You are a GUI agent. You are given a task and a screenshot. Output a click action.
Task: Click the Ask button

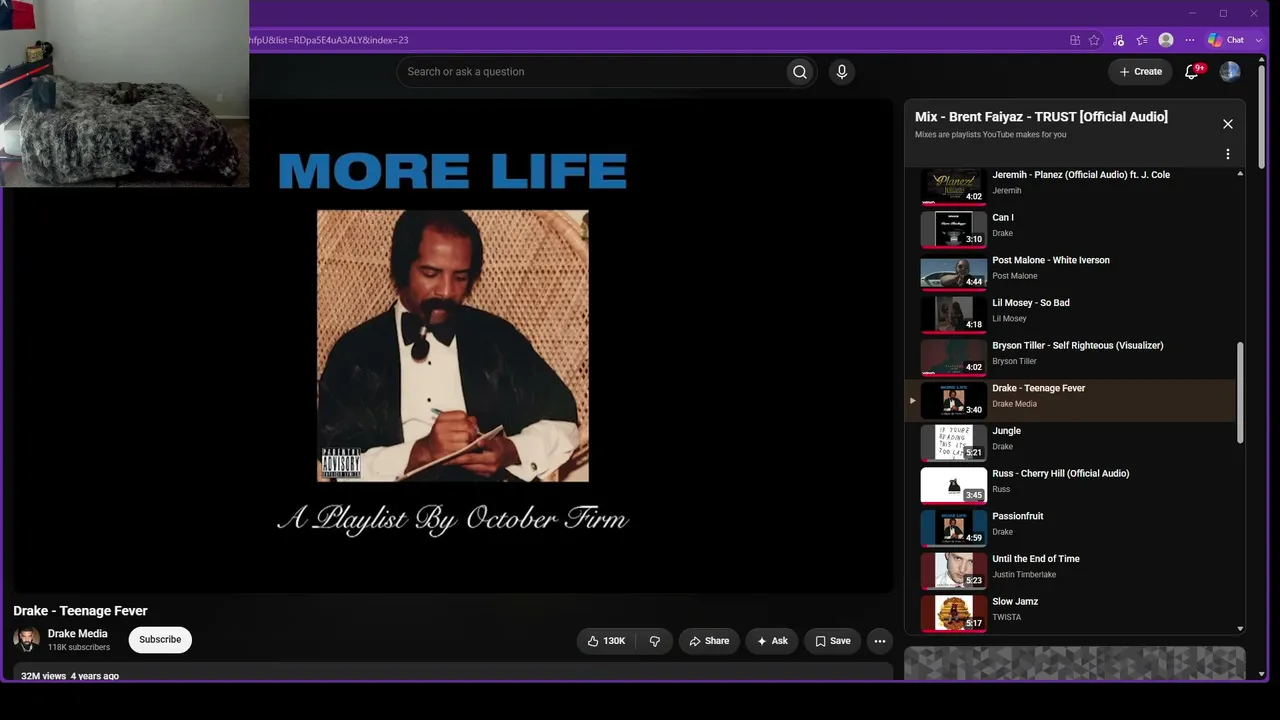pyautogui.click(x=772, y=641)
